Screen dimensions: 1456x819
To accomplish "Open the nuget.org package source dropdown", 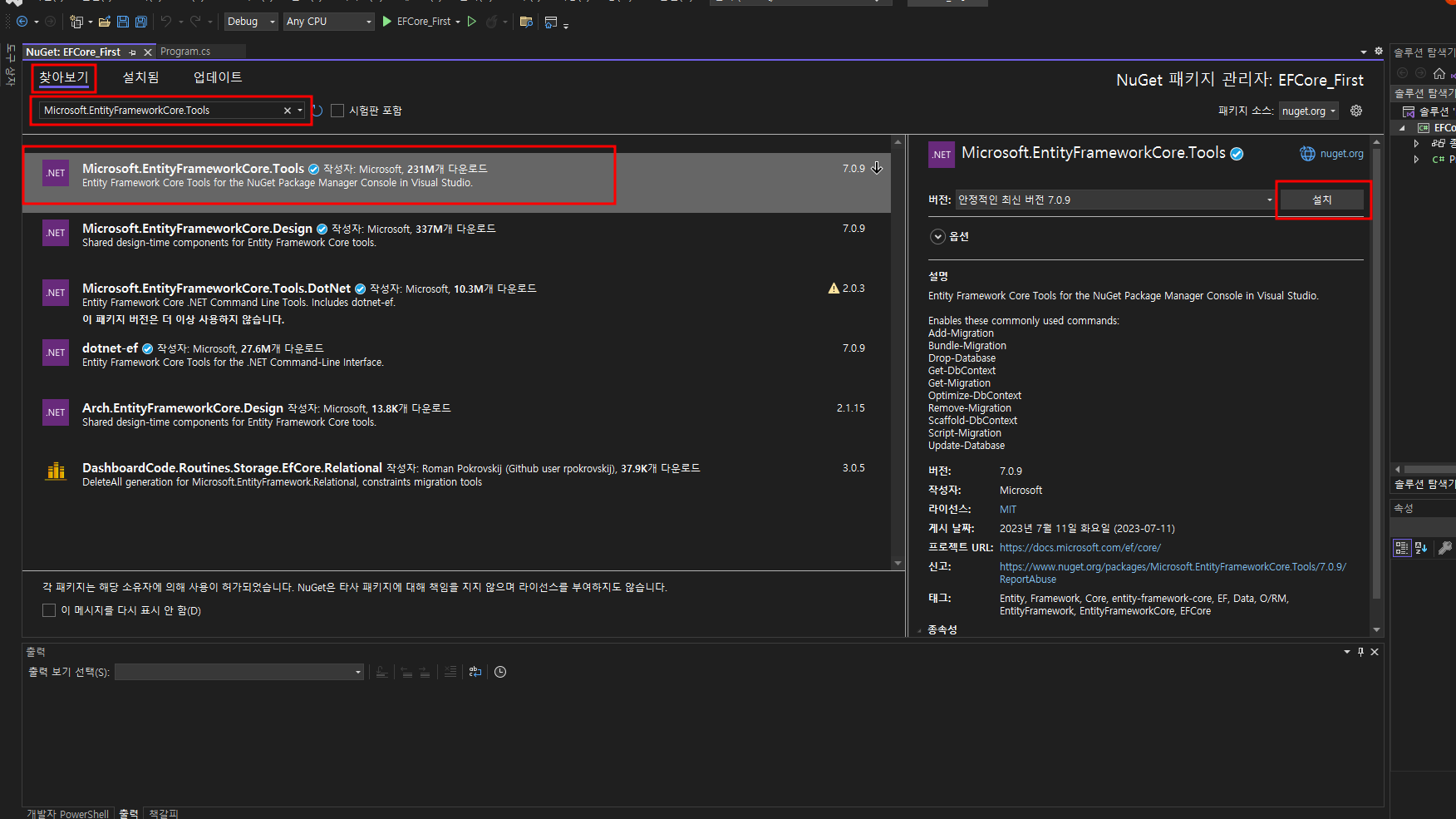I will pos(1308,111).
